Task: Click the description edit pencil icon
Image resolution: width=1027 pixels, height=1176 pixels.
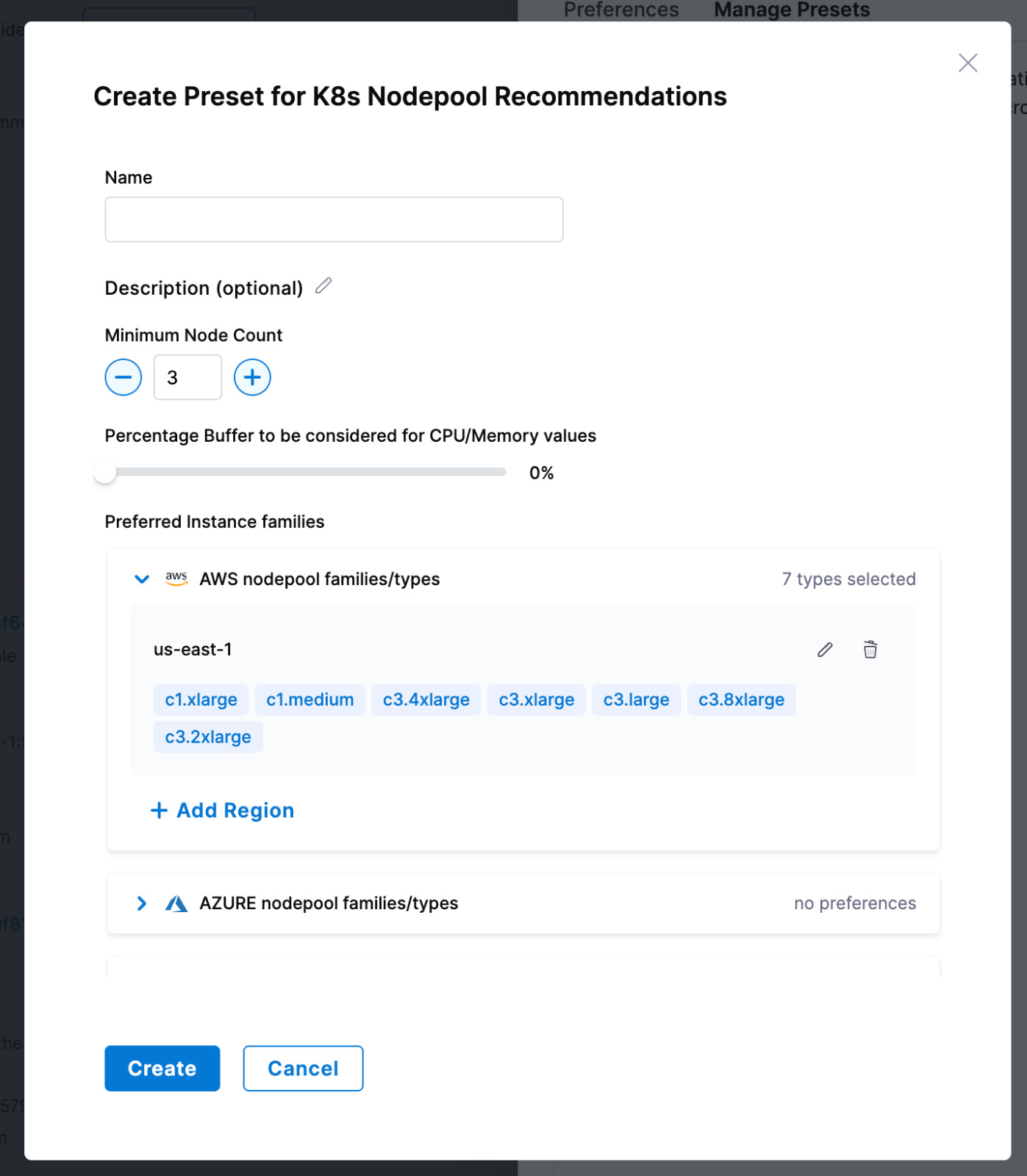Action: [x=323, y=286]
